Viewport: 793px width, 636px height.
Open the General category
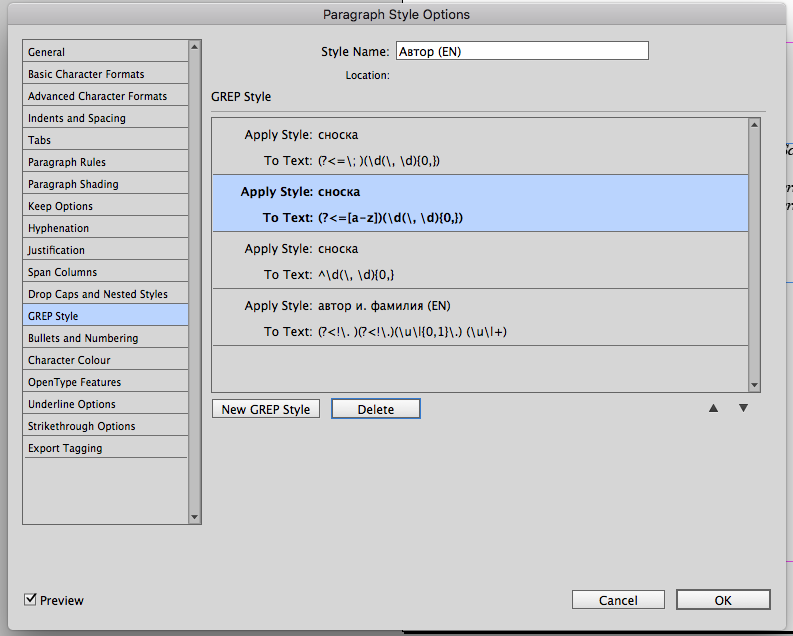[105, 52]
